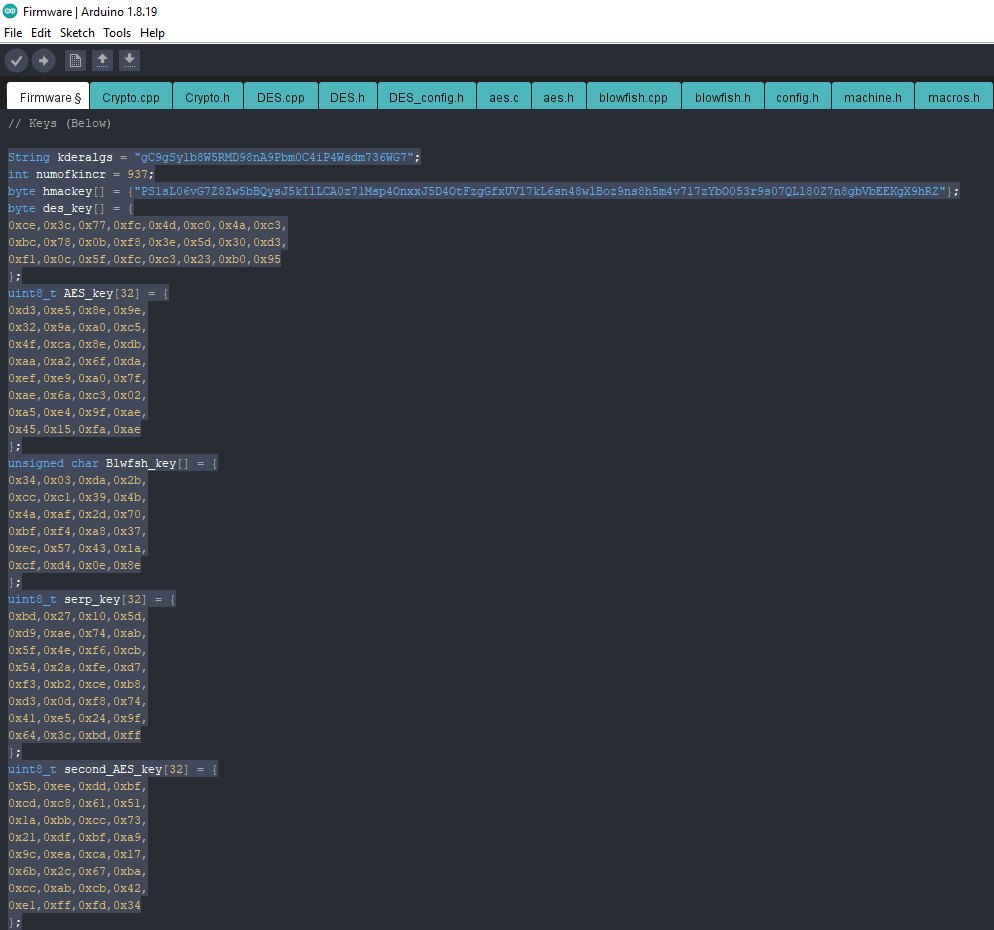This screenshot has height=930, width=994.
Task: Click the line 0xd9,0xae,0x74,0xab
Action: [77, 633]
